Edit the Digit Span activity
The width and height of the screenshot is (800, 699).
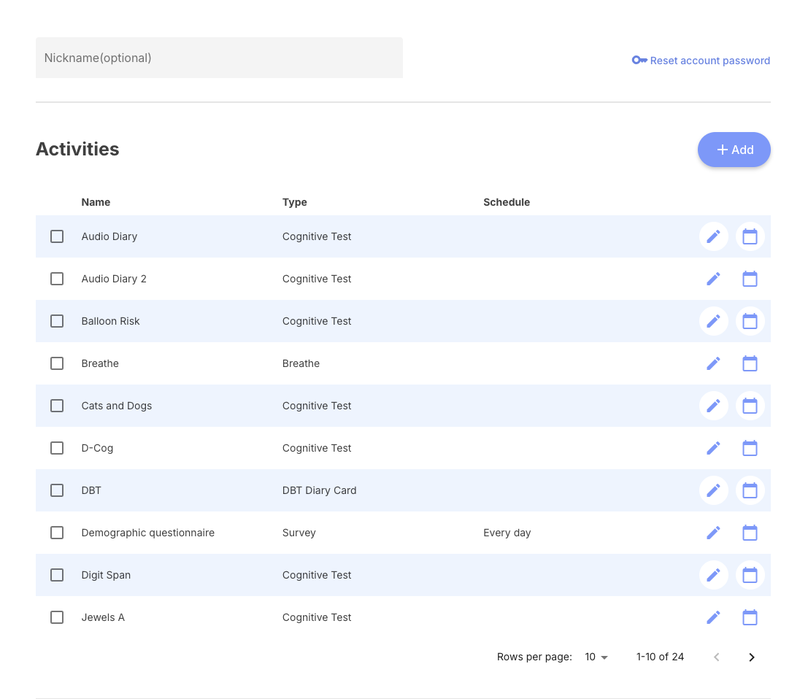tap(713, 575)
